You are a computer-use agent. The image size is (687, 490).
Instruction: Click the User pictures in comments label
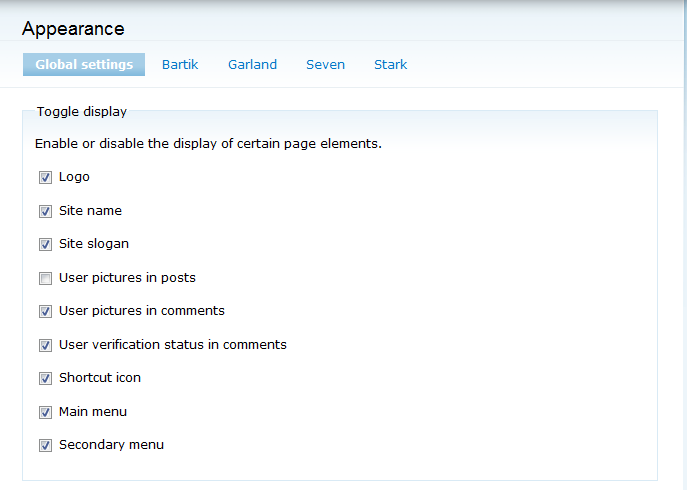(142, 311)
